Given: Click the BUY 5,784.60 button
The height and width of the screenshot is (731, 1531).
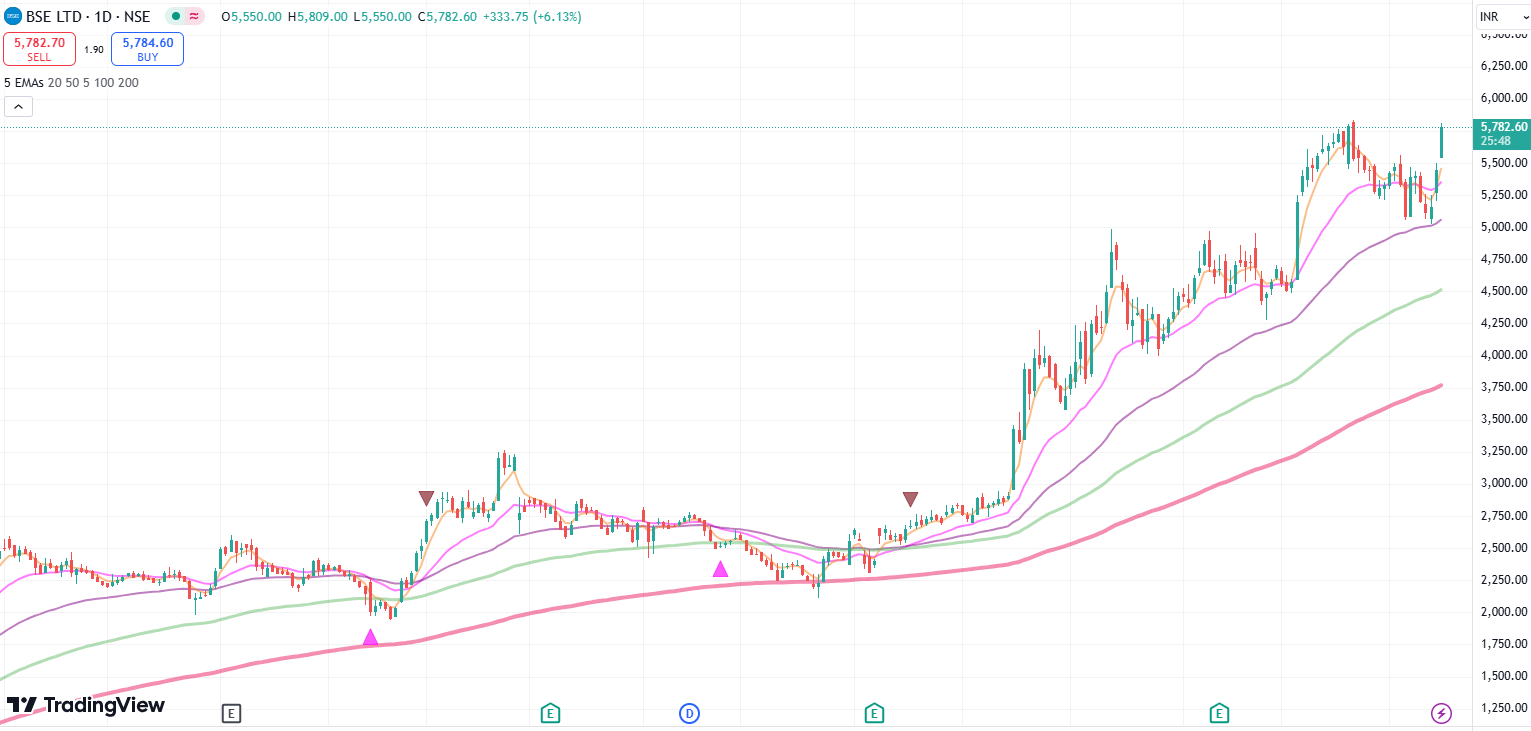Looking at the screenshot, I should pyautogui.click(x=148, y=49).
